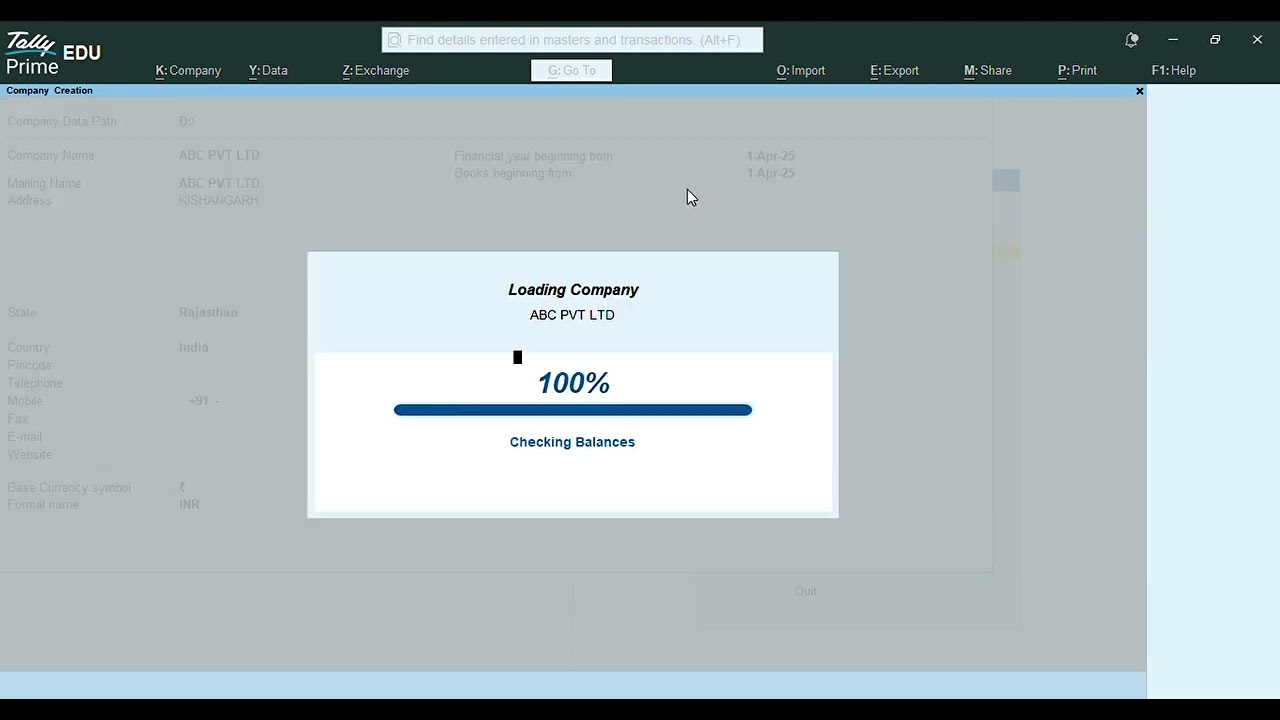Close the Company Creation panel
1280x720 pixels.
click(1139, 91)
